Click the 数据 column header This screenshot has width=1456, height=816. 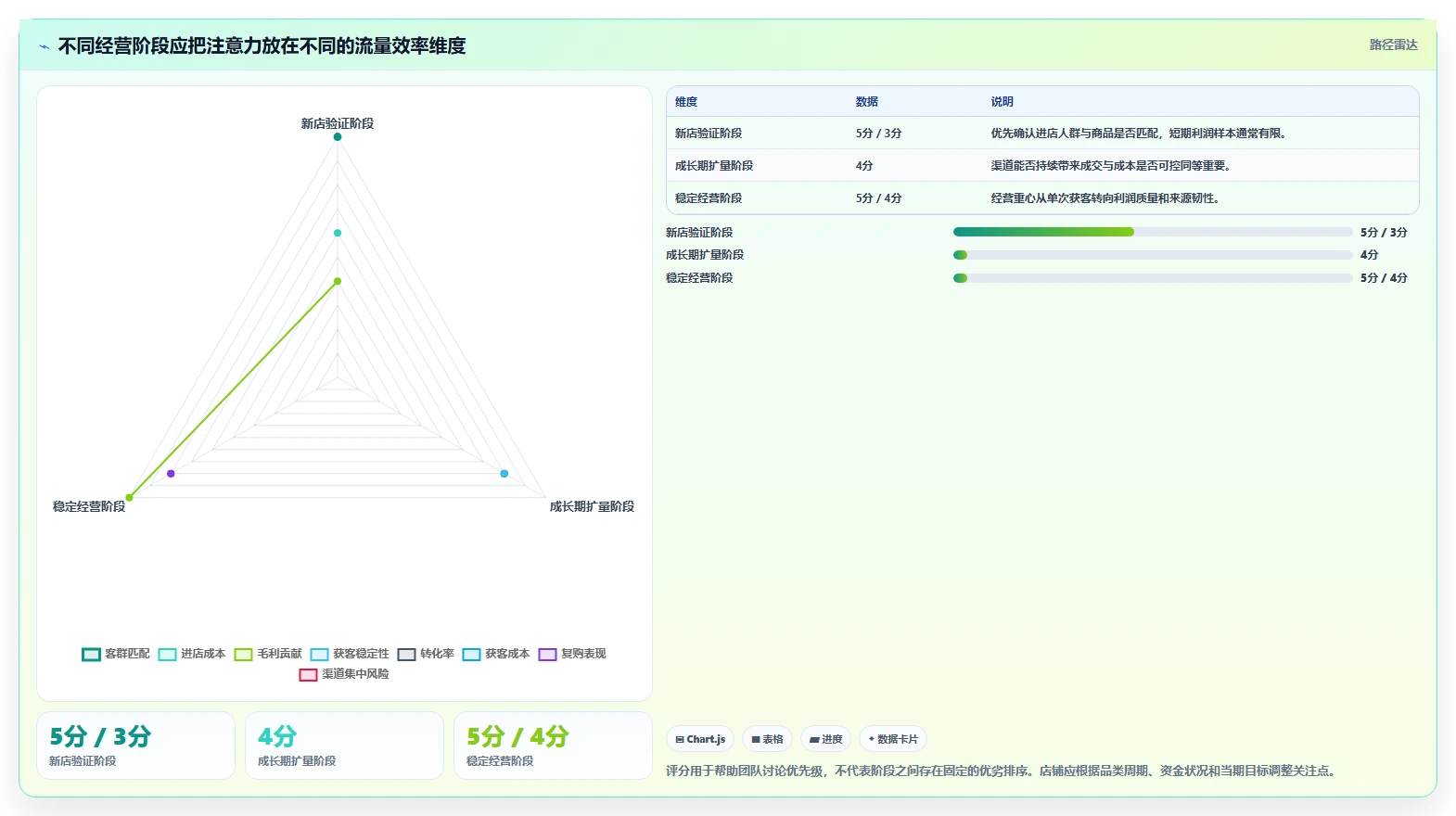point(867,102)
